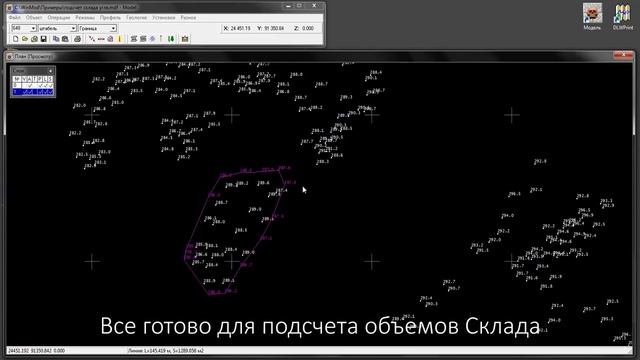Click the toolbar icon left of the yellow marker

coord(110,39)
